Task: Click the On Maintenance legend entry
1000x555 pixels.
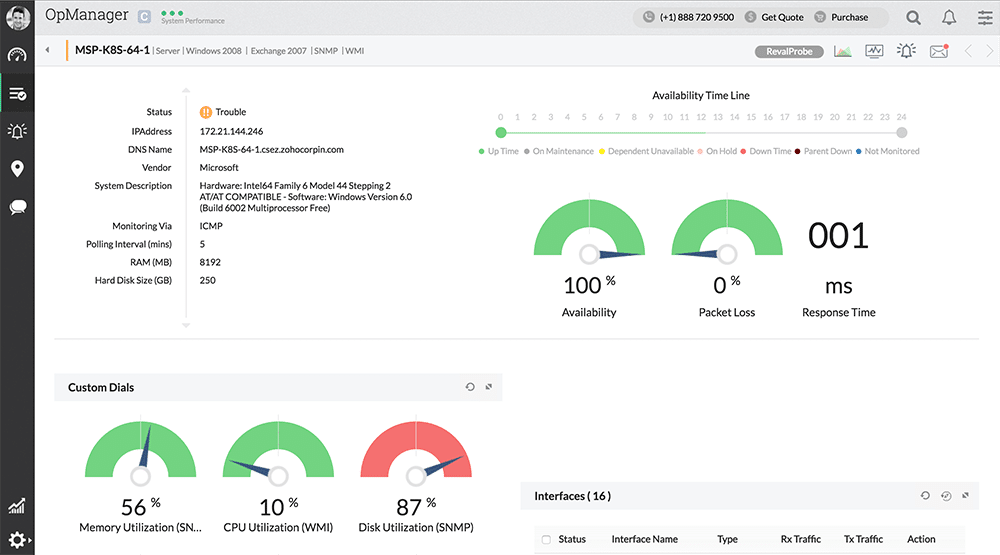Action: (559, 151)
